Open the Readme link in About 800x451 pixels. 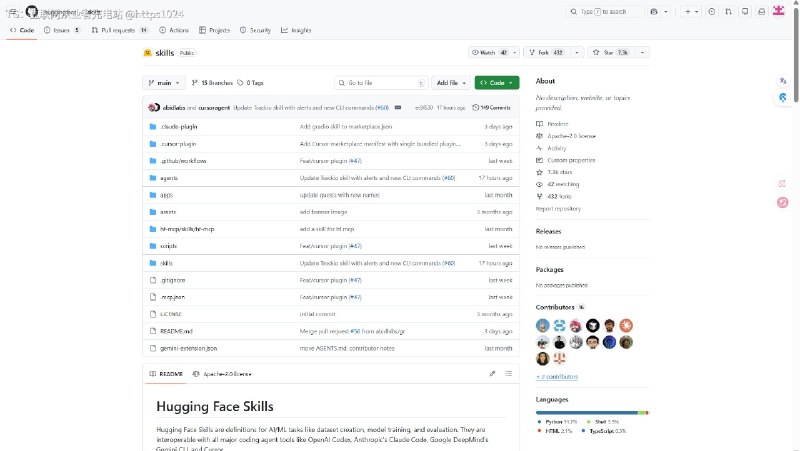click(x=552, y=124)
